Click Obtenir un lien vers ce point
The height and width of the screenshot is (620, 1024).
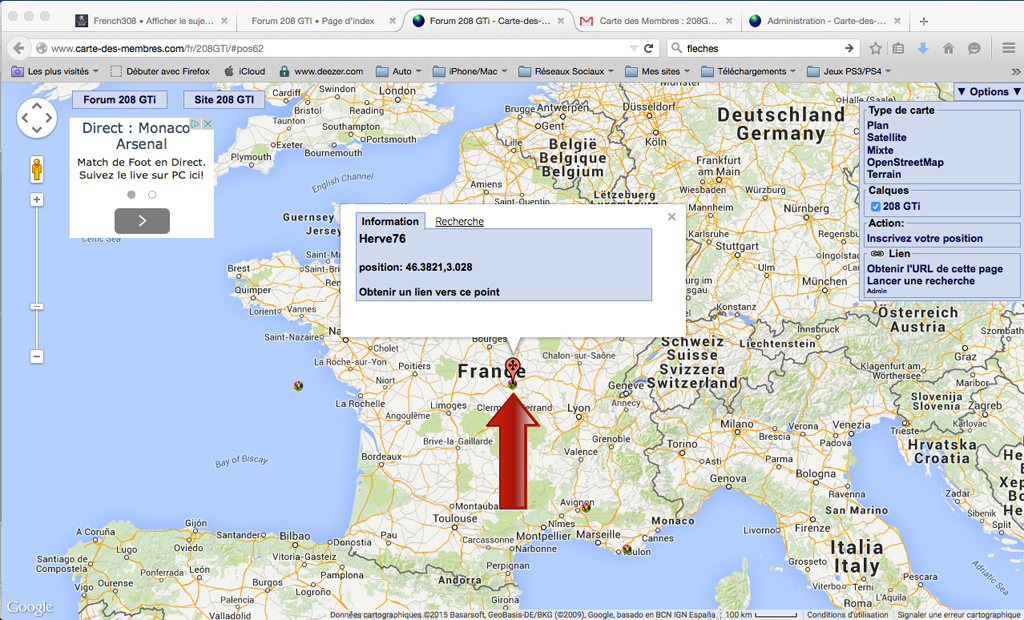(x=429, y=292)
